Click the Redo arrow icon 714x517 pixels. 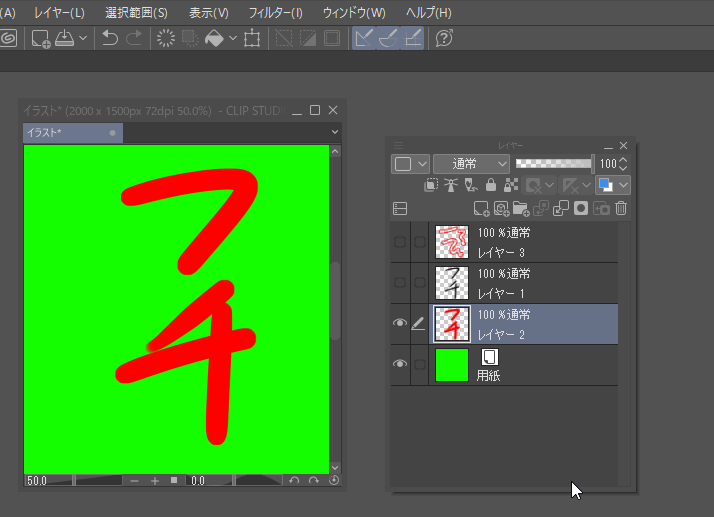tap(134, 38)
